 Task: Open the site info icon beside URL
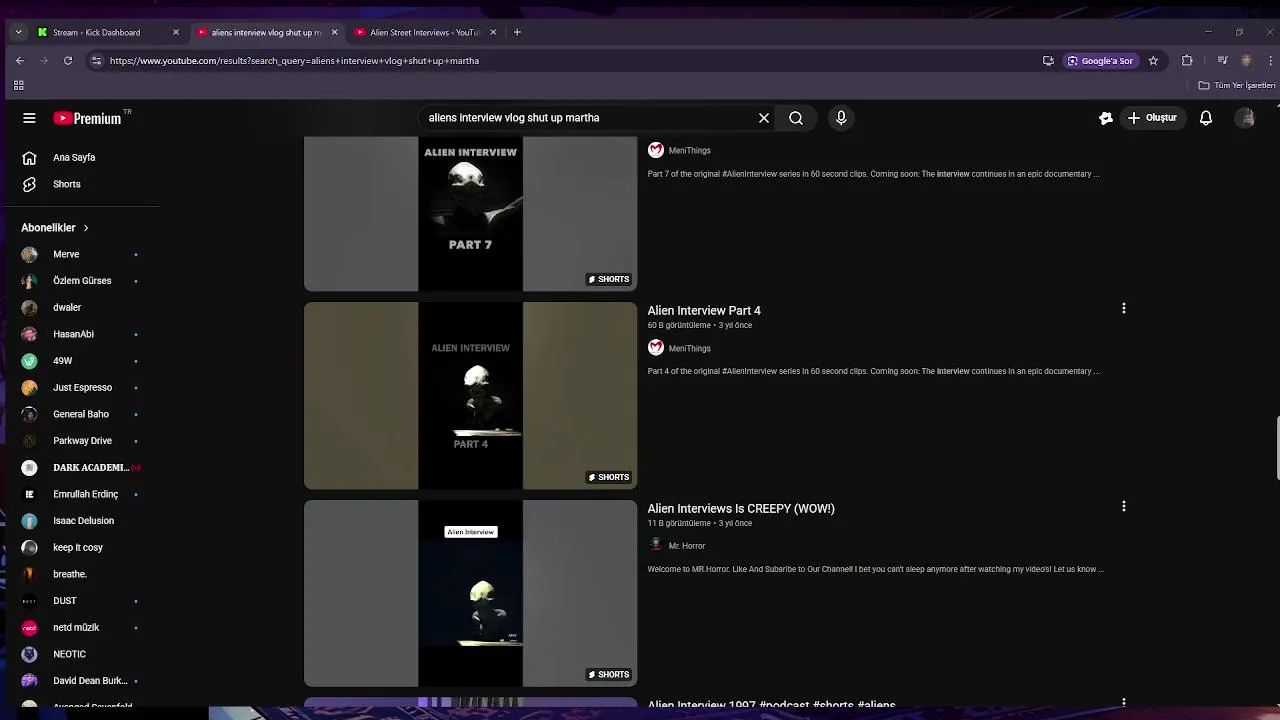click(x=96, y=60)
